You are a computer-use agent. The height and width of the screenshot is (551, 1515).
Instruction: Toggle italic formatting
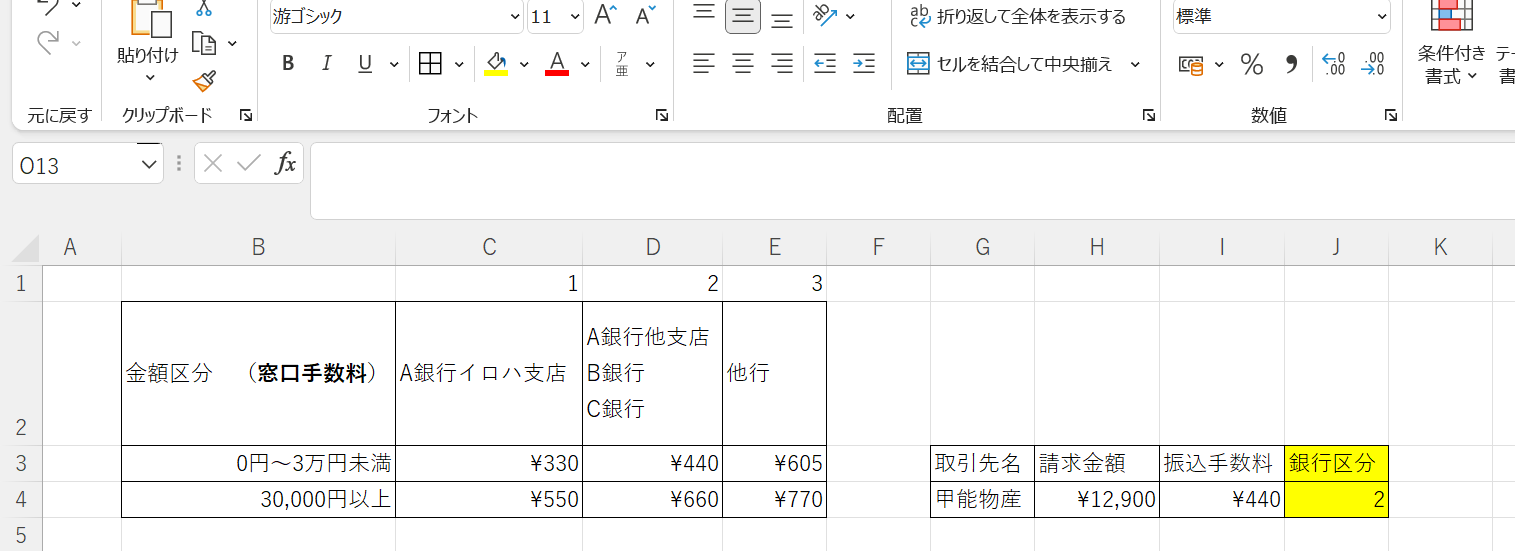pyautogui.click(x=326, y=64)
